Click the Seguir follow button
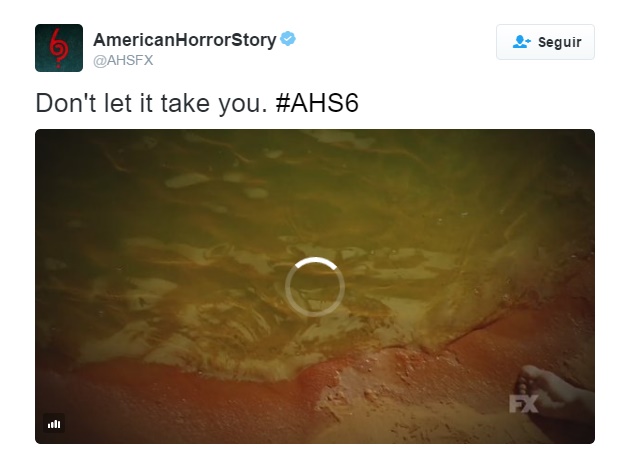Image resolution: width=629 pixels, height=456 pixels. click(545, 42)
